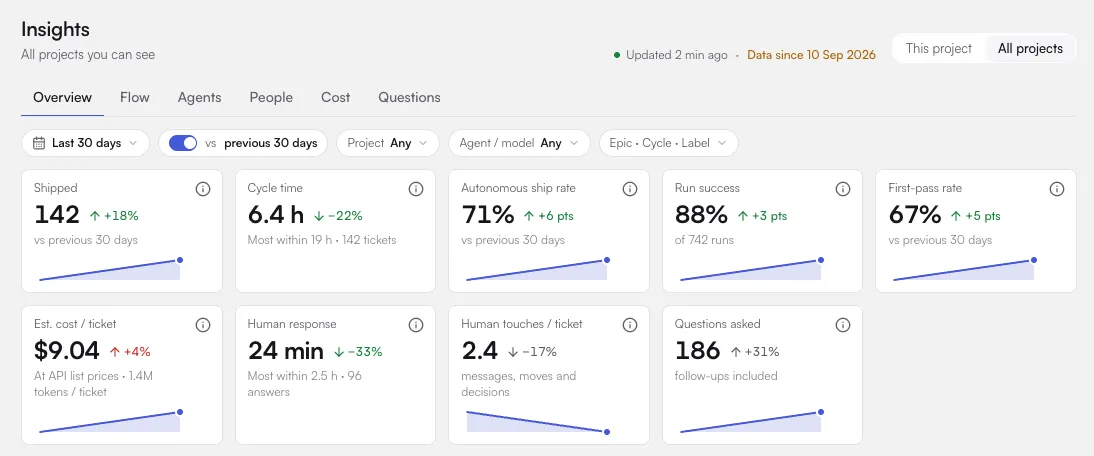Open info icon on Shipped card
The height and width of the screenshot is (456, 1094).
coord(202,189)
